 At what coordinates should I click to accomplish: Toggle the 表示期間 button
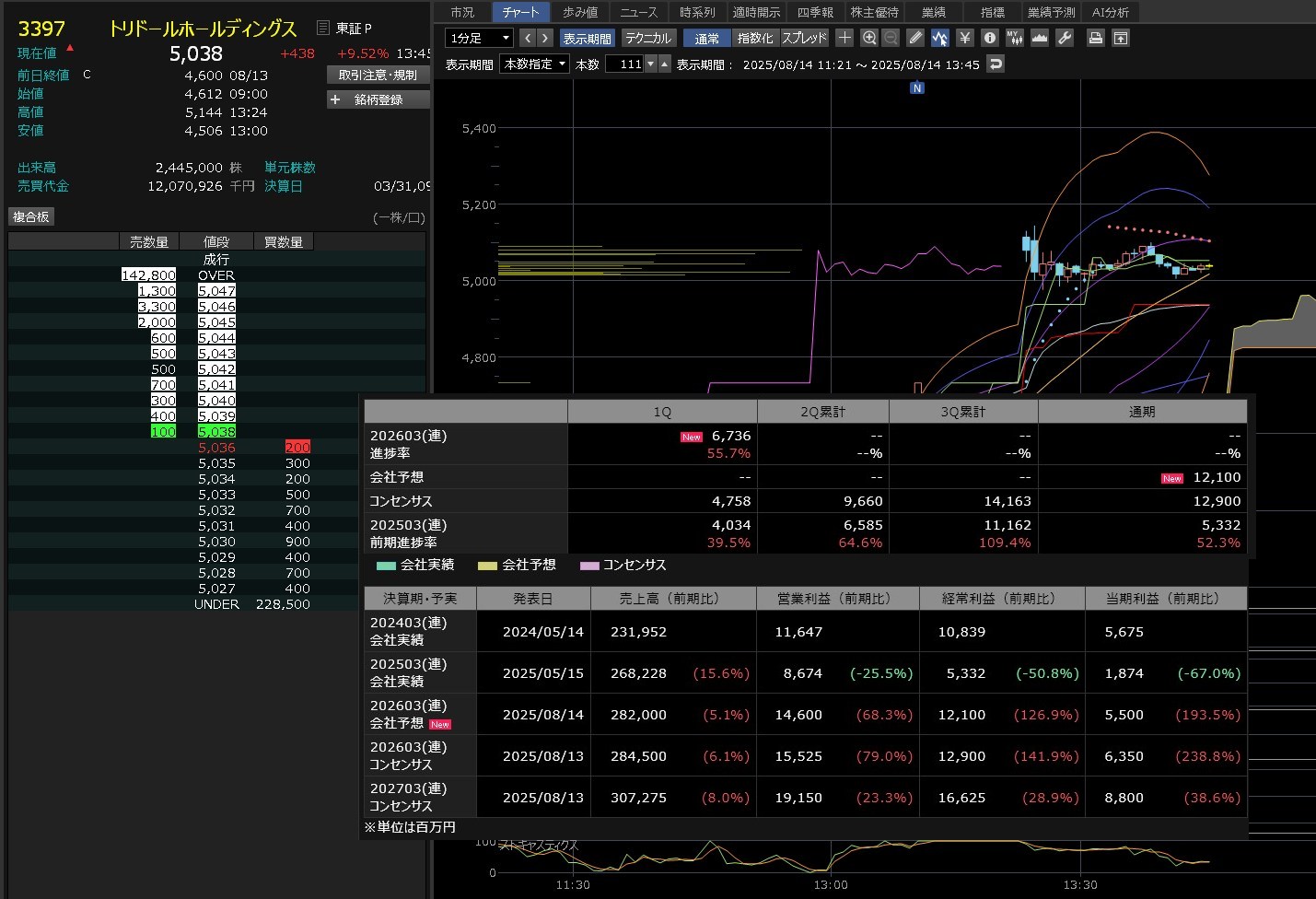coord(587,38)
